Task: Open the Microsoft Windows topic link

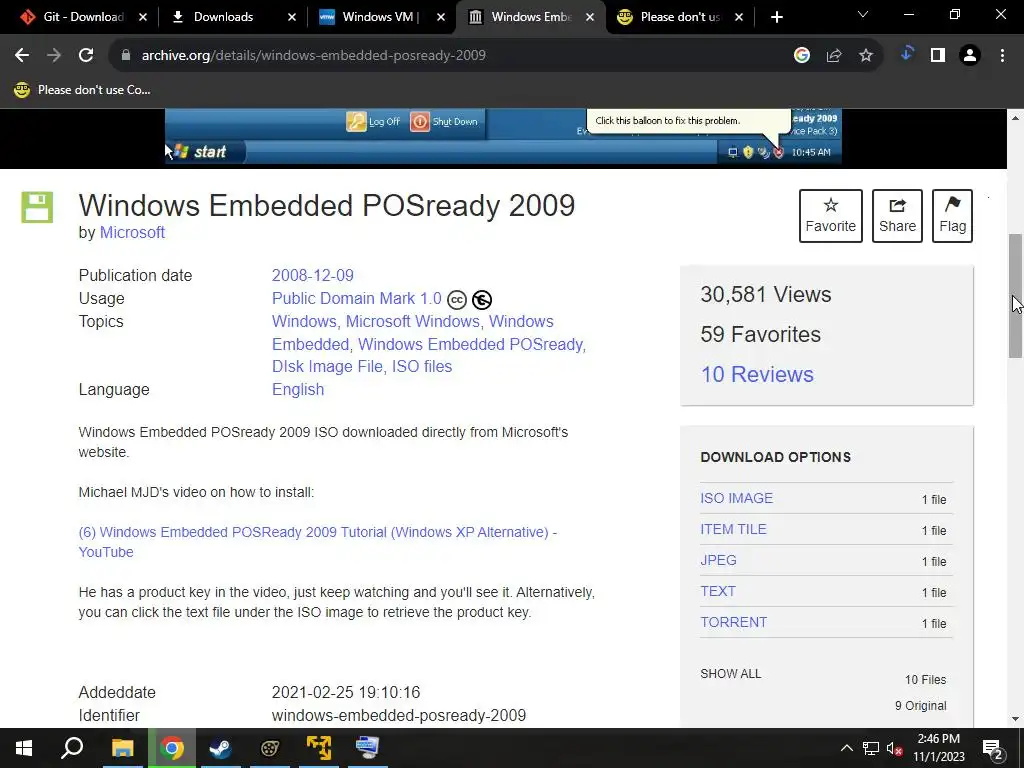Action: pyautogui.click(x=413, y=321)
